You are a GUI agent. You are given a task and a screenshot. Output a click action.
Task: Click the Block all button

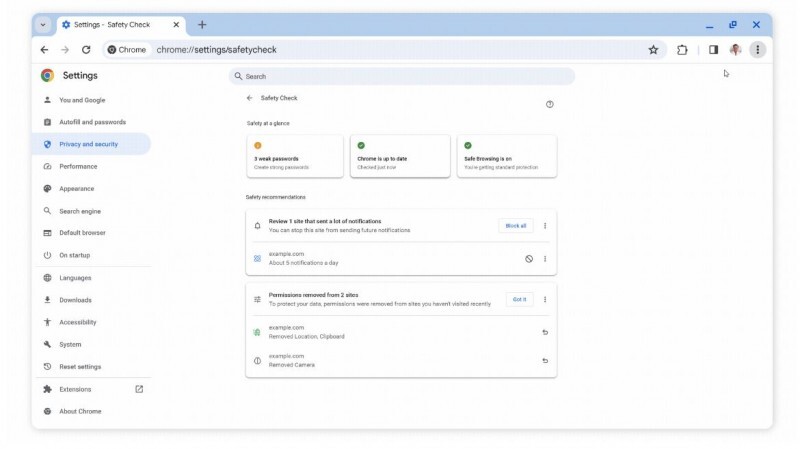(x=515, y=226)
